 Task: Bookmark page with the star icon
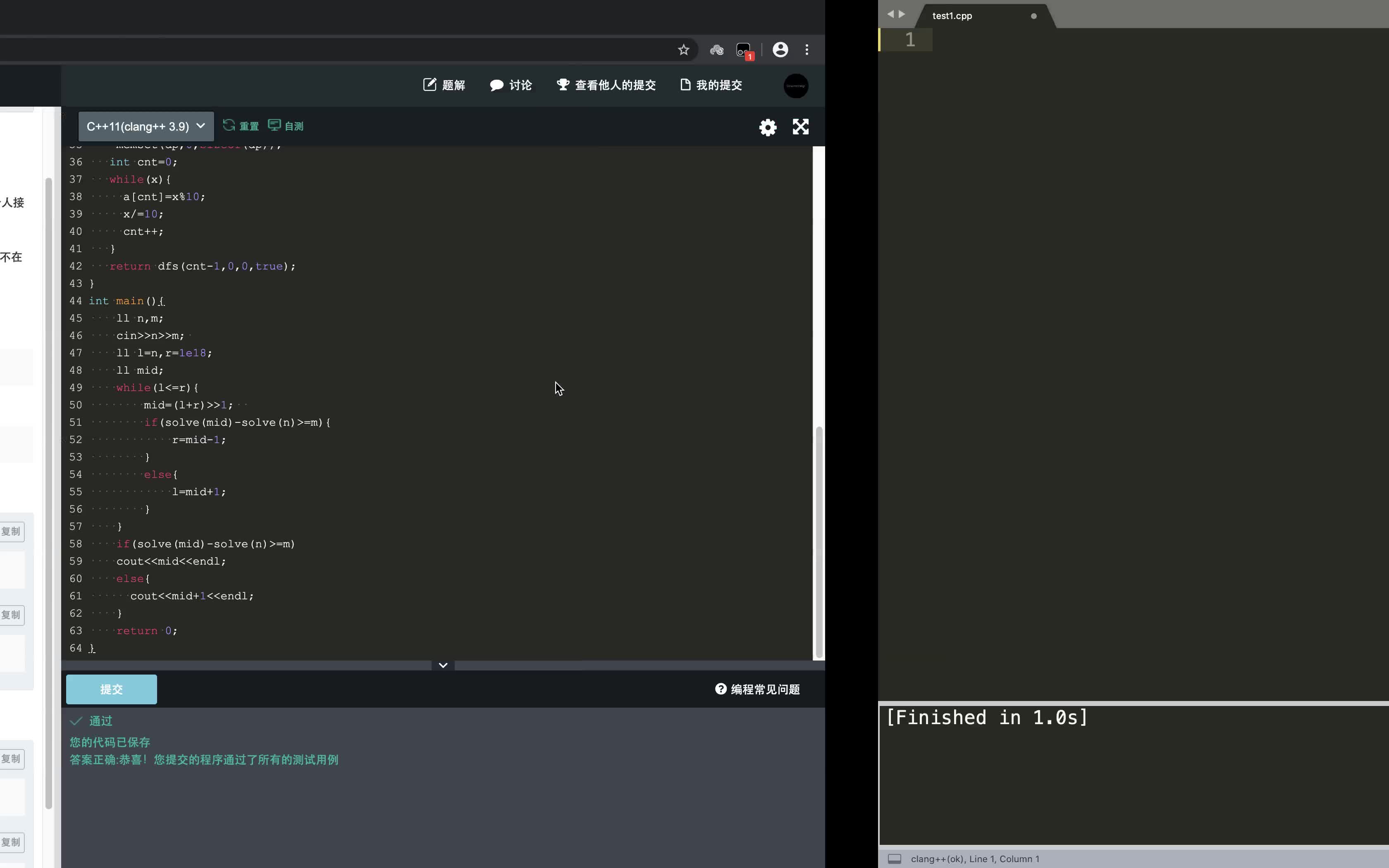coord(683,50)
